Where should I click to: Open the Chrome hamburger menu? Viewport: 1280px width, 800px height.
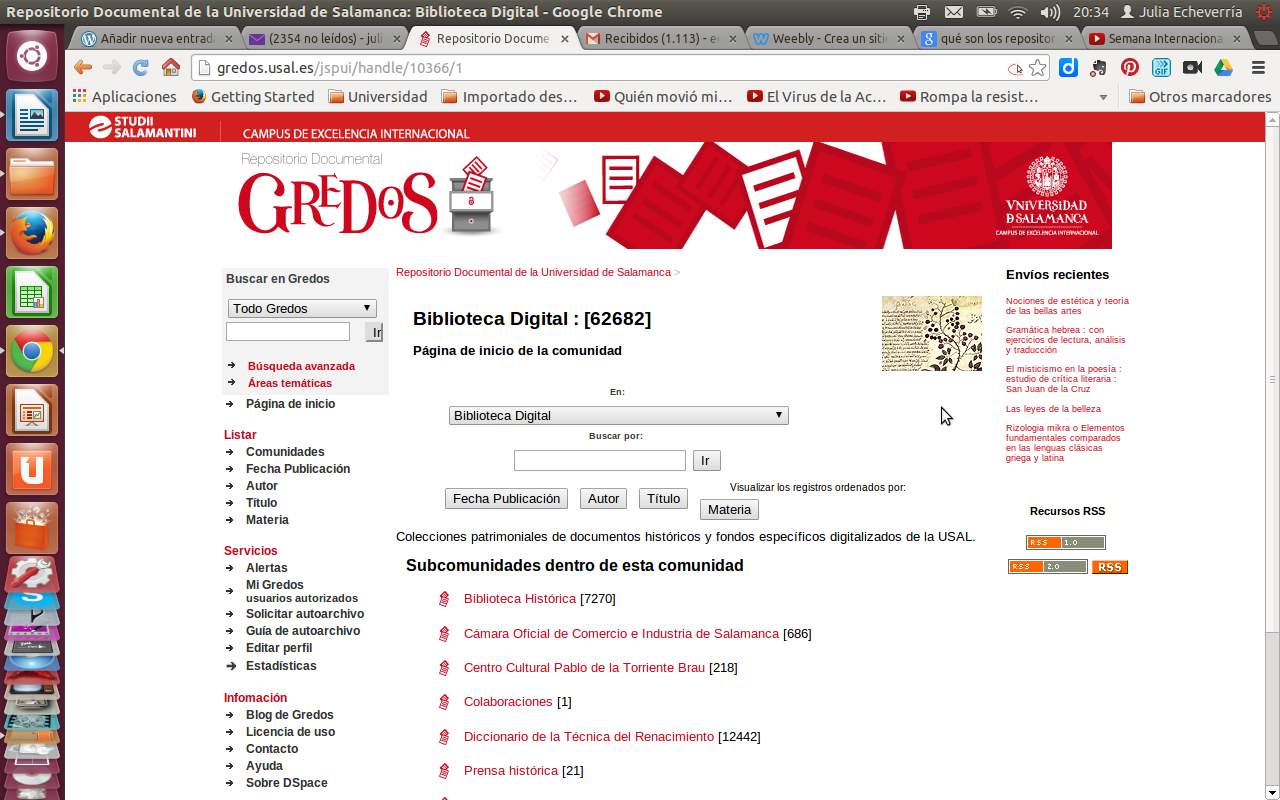tap(1258, 68)
